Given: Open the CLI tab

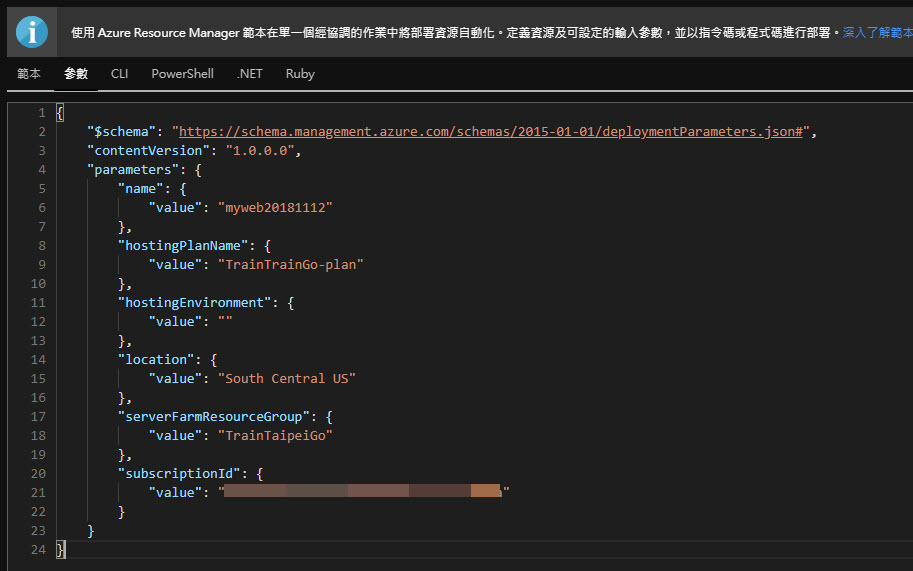Looking at the screenshot, I should (119, 74).
